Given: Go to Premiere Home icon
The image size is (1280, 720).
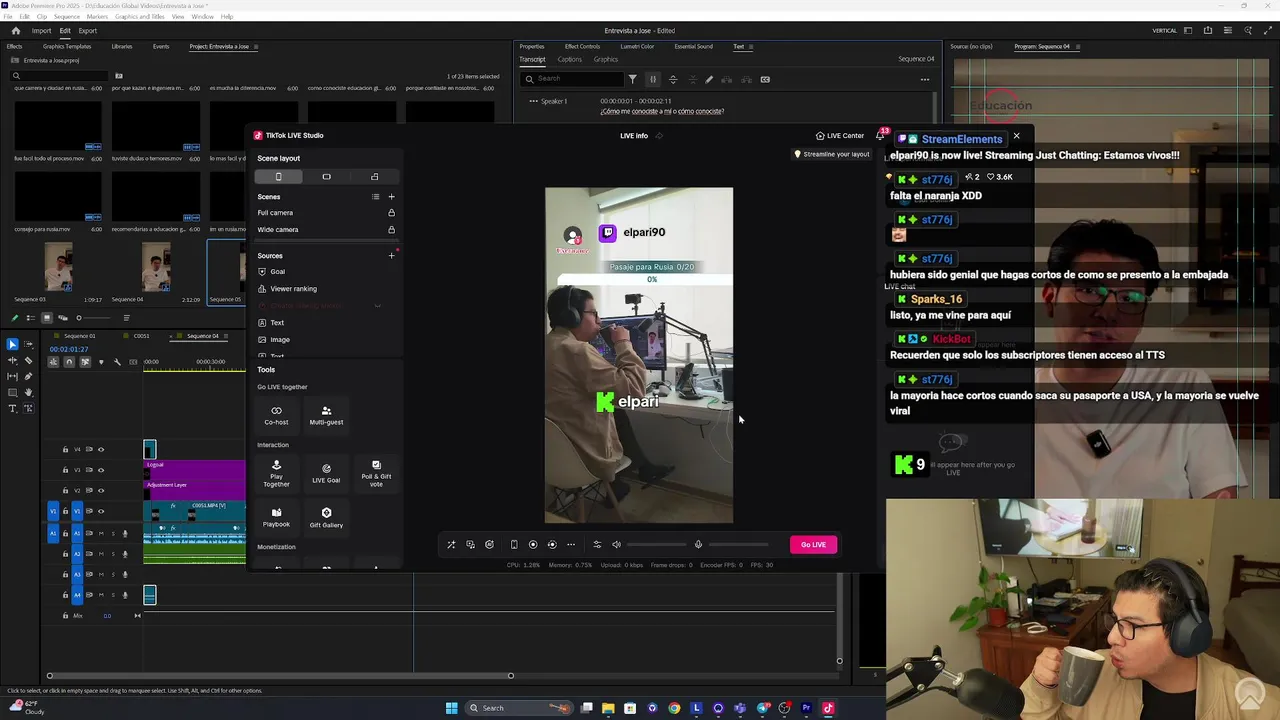Looking at the screenshot, I should (15, 31).
